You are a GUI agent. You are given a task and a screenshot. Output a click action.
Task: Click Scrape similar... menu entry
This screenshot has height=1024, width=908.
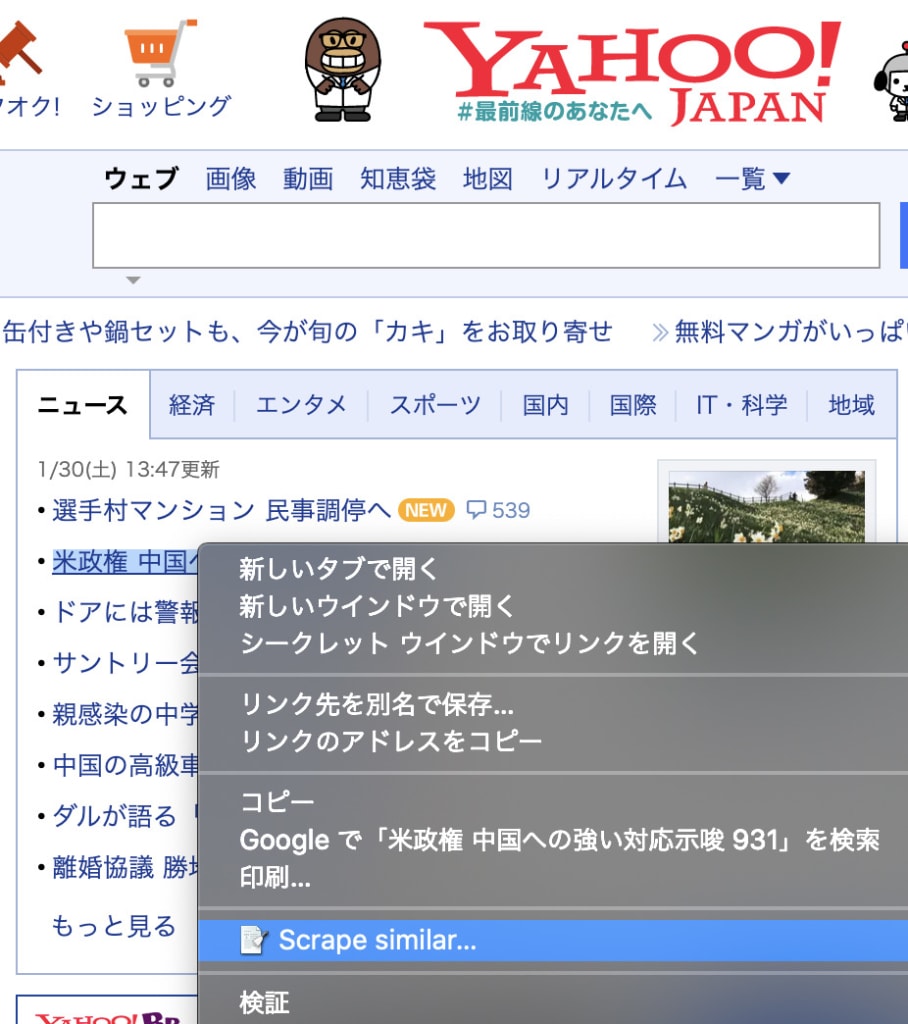[553, 940]
